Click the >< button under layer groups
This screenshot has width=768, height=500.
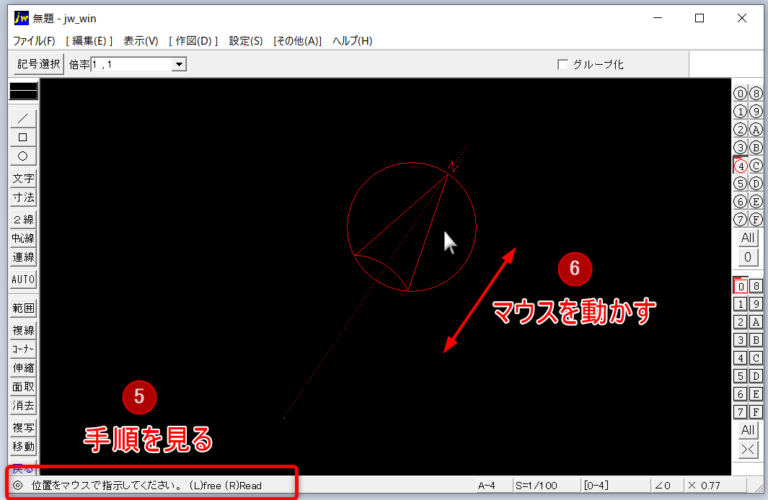(x=748, y=450)
